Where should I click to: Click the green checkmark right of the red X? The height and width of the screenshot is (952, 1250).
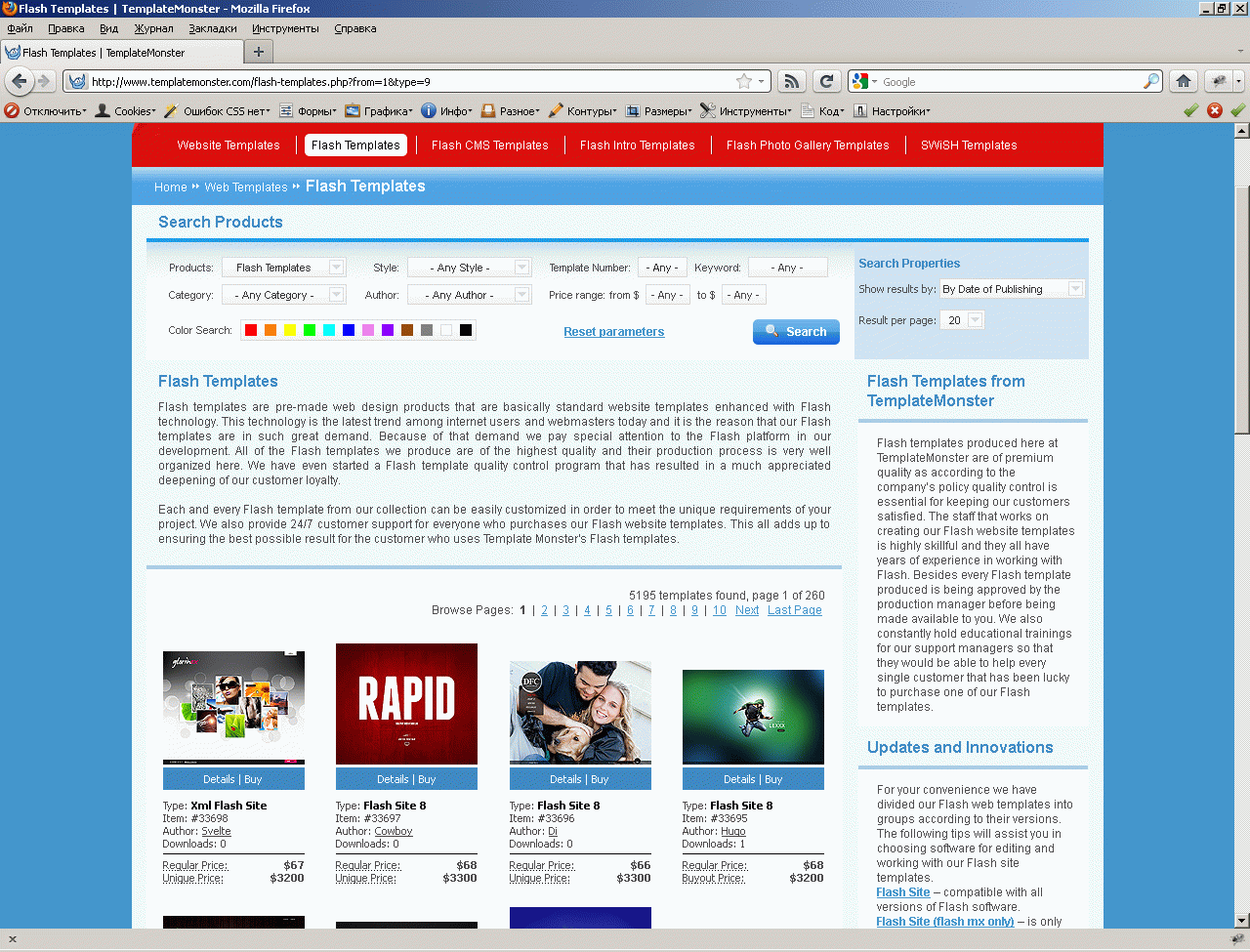click(1237, 110)
